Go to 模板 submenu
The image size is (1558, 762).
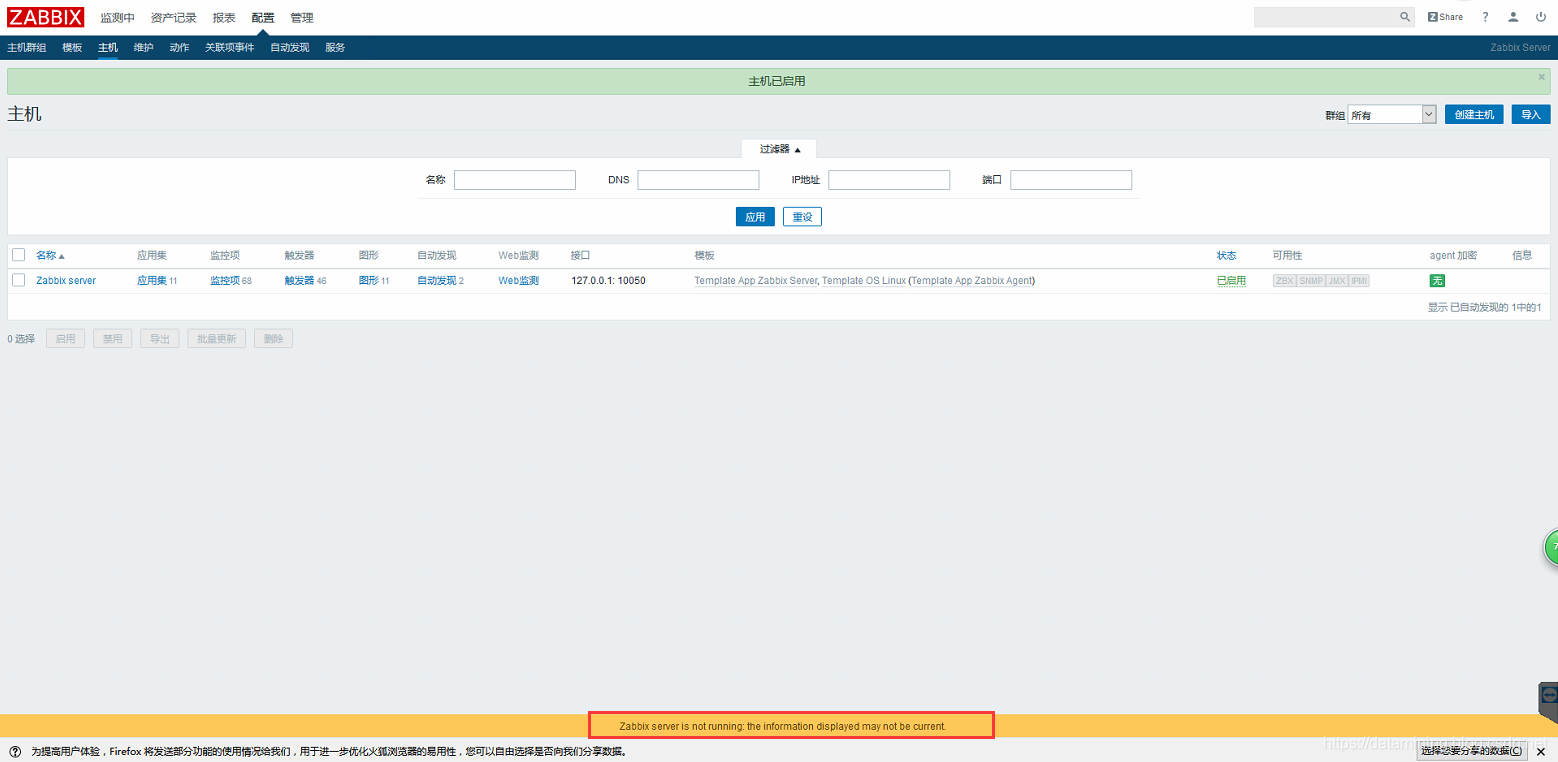click(x=72, y=47)
